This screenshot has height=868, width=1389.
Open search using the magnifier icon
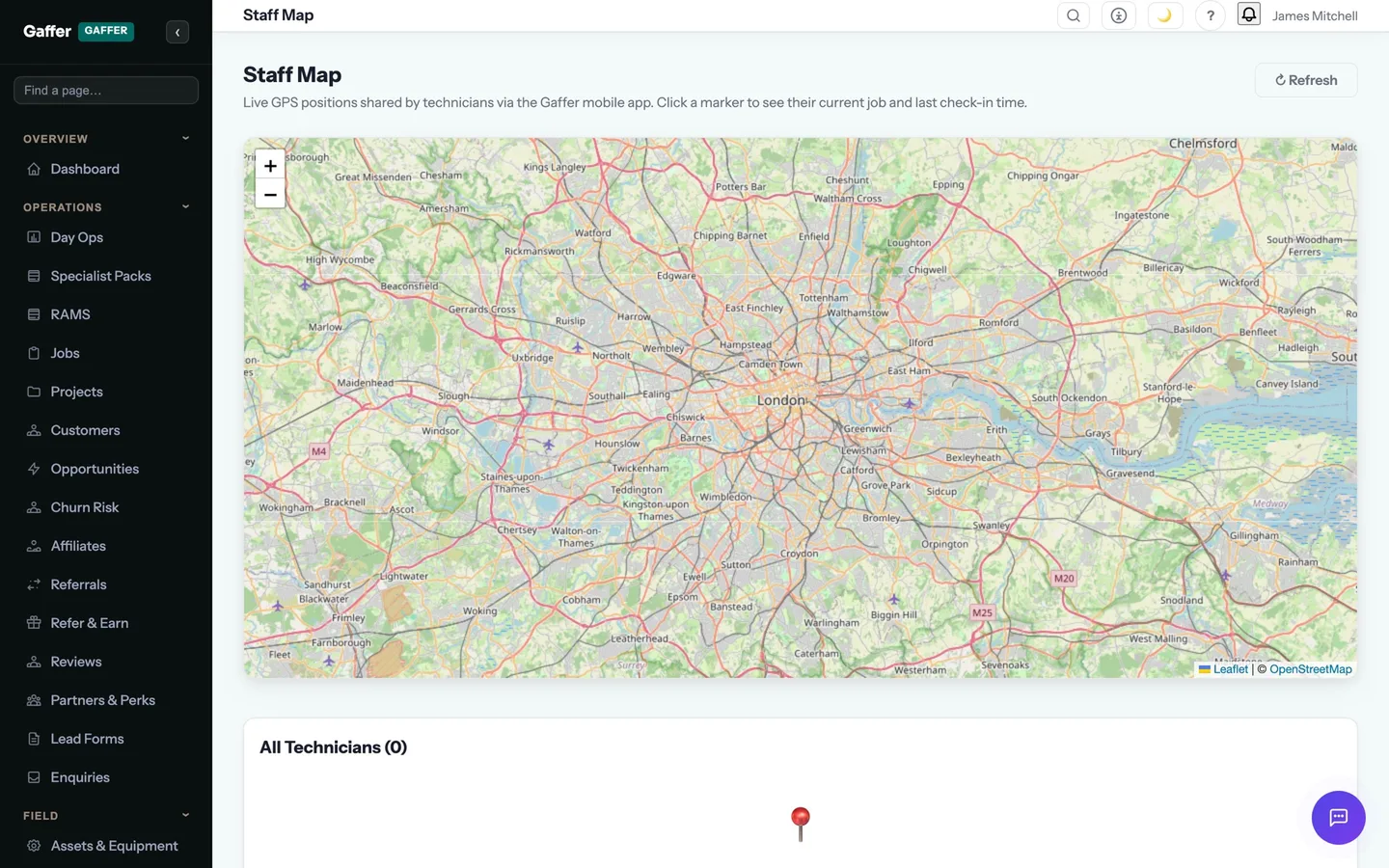(x=1074, y=15)
